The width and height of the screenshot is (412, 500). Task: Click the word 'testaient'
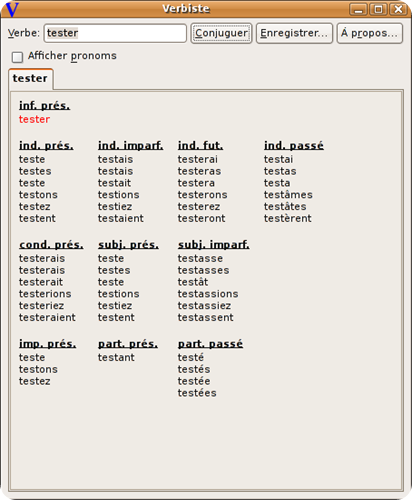click(121, 218)
